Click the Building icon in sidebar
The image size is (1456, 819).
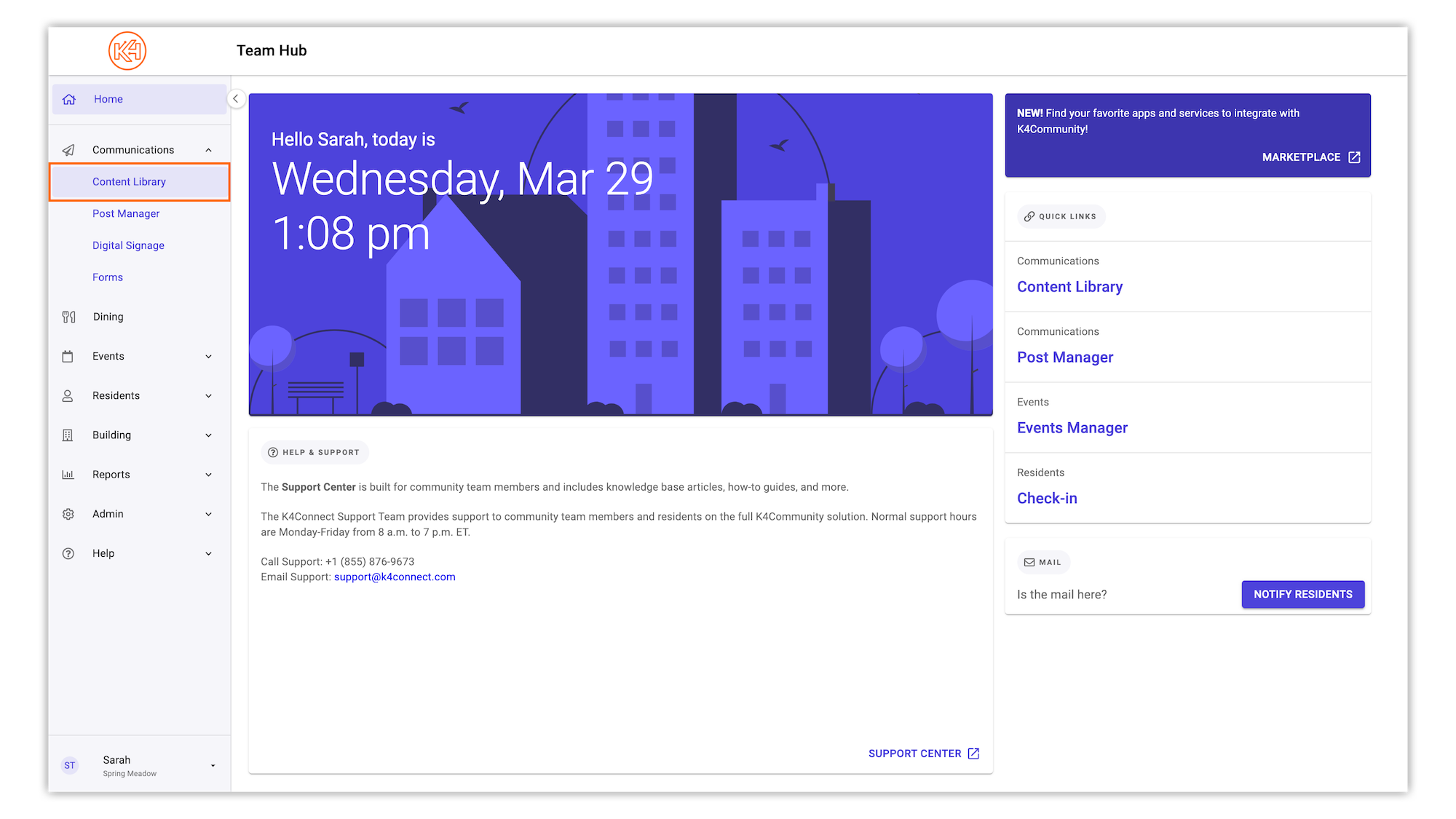[x=68, y=435]
